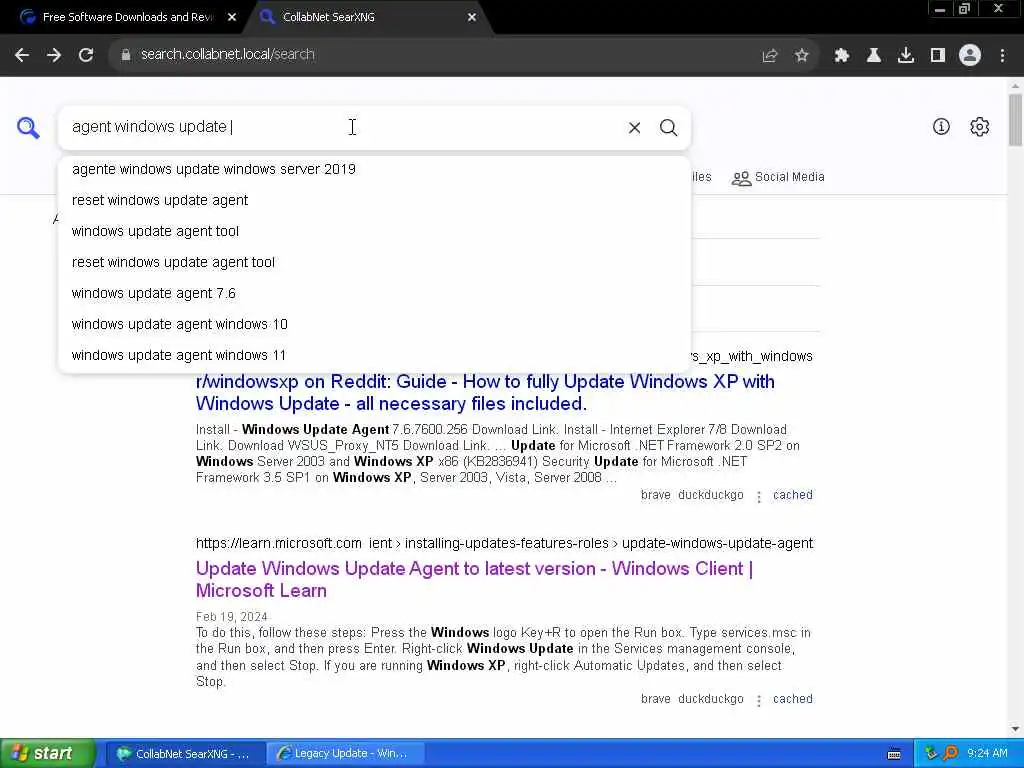
Task: Select suggestion 'agente windows update windows server 2019'
Action: pyautogui.click(x=374, y=169)
